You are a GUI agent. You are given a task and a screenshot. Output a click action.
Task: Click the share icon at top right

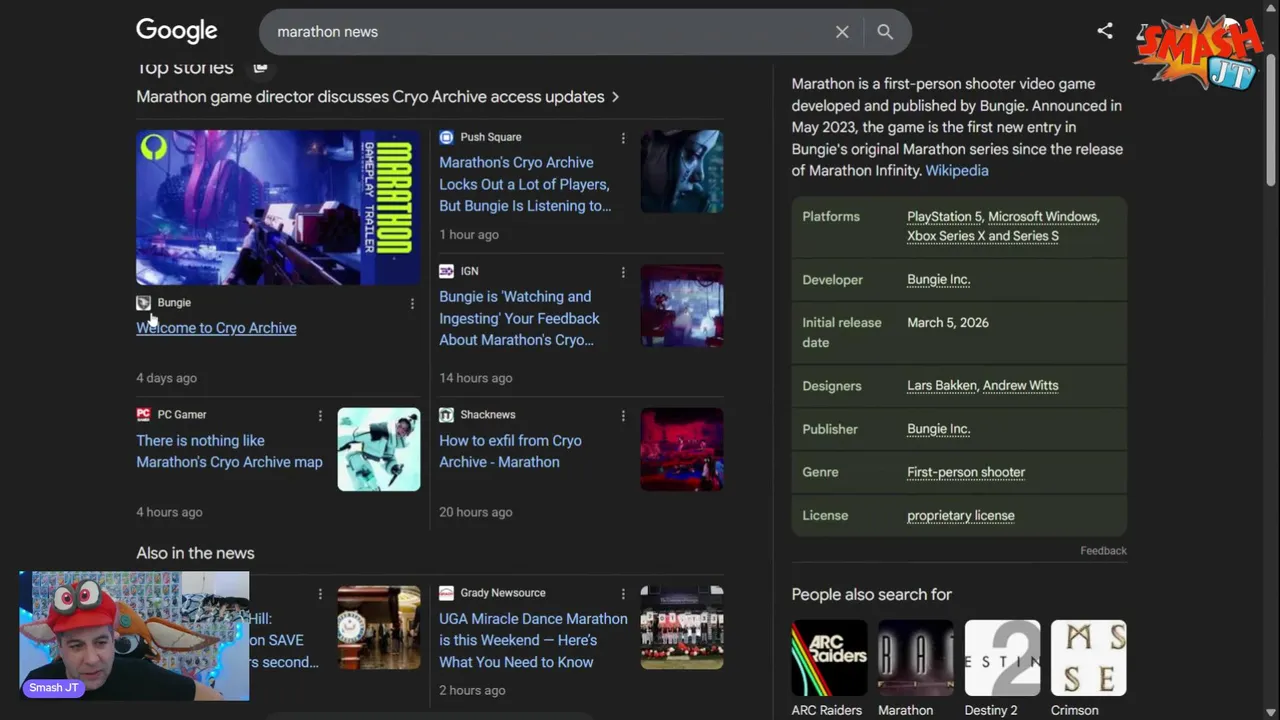[x=1105, y=31]
